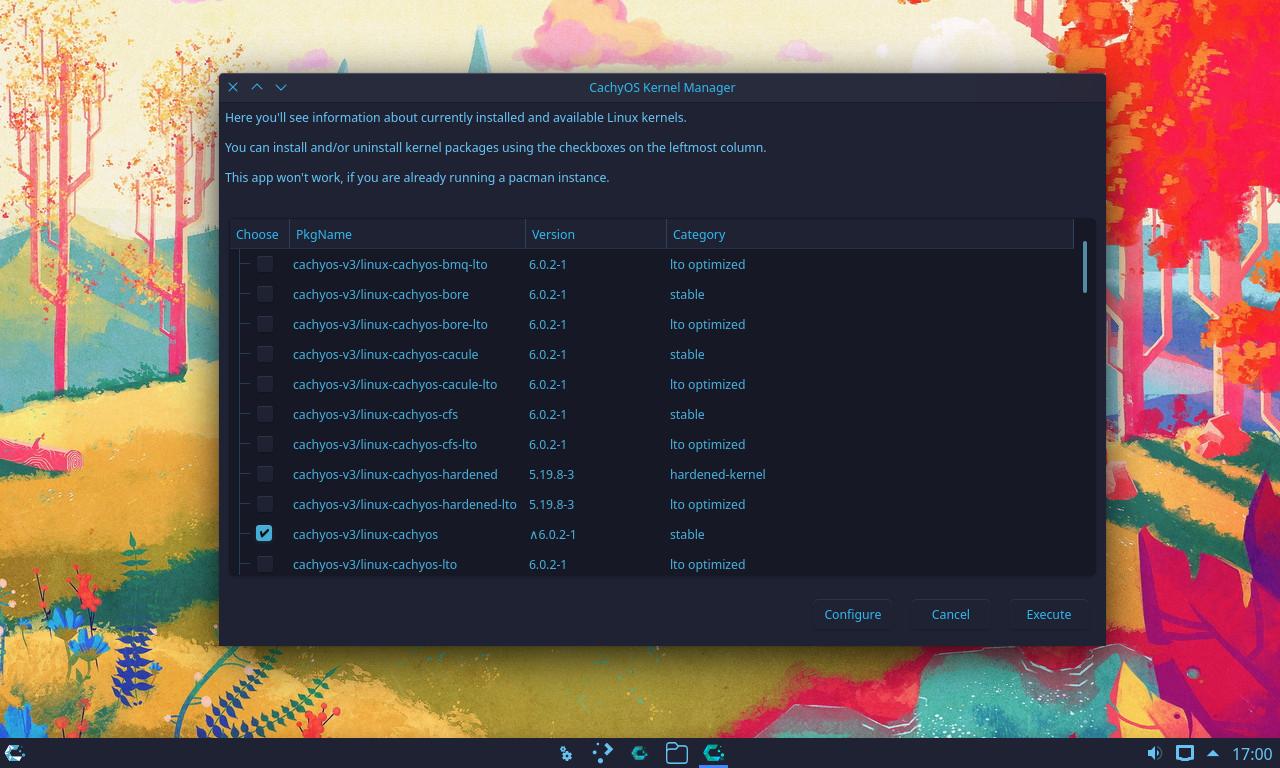The height and width of the screenshot is (768, 1280).
Task: Maximize the Kernel Manager window
Action: click(257, 87)
